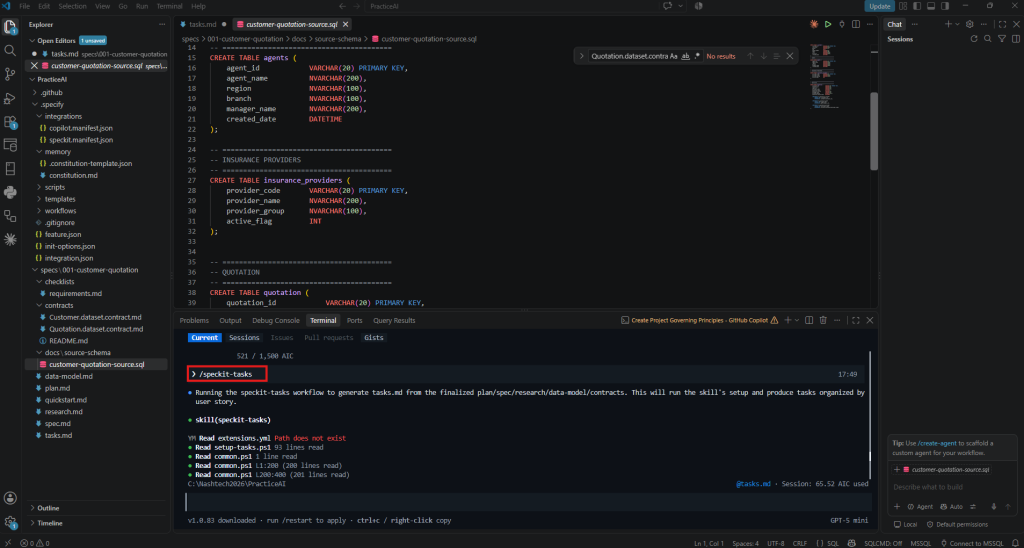1024x548 pixels.
Task: Open the Terminal menu
Action: point(168,6)
